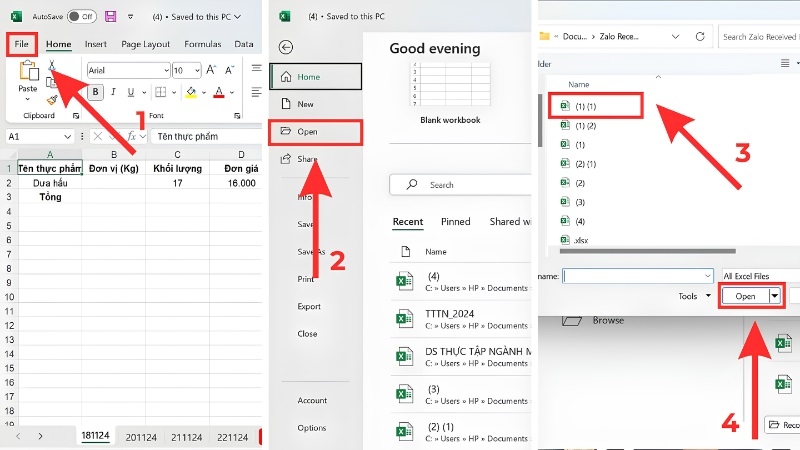Viewport: 800px width, 450px height.
Task: Click the dialog Refresh icon
Action: (x=700, y=36)
